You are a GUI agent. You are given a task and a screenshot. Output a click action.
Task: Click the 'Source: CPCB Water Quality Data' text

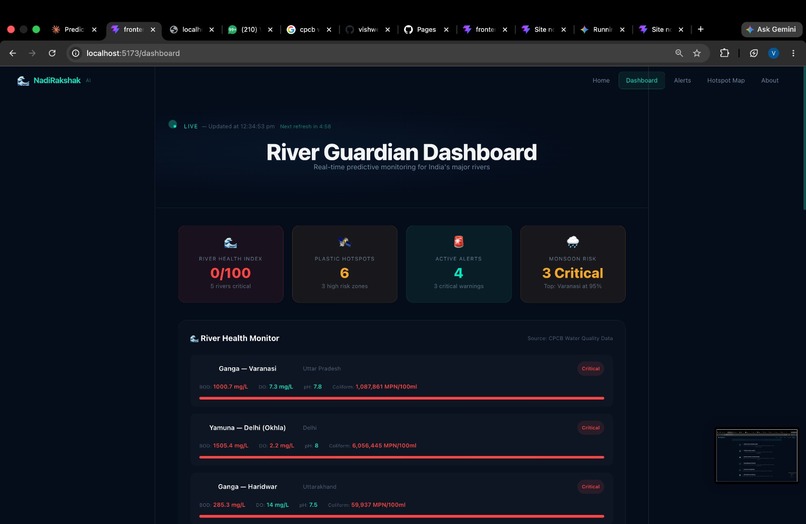(x=570, y=338)
